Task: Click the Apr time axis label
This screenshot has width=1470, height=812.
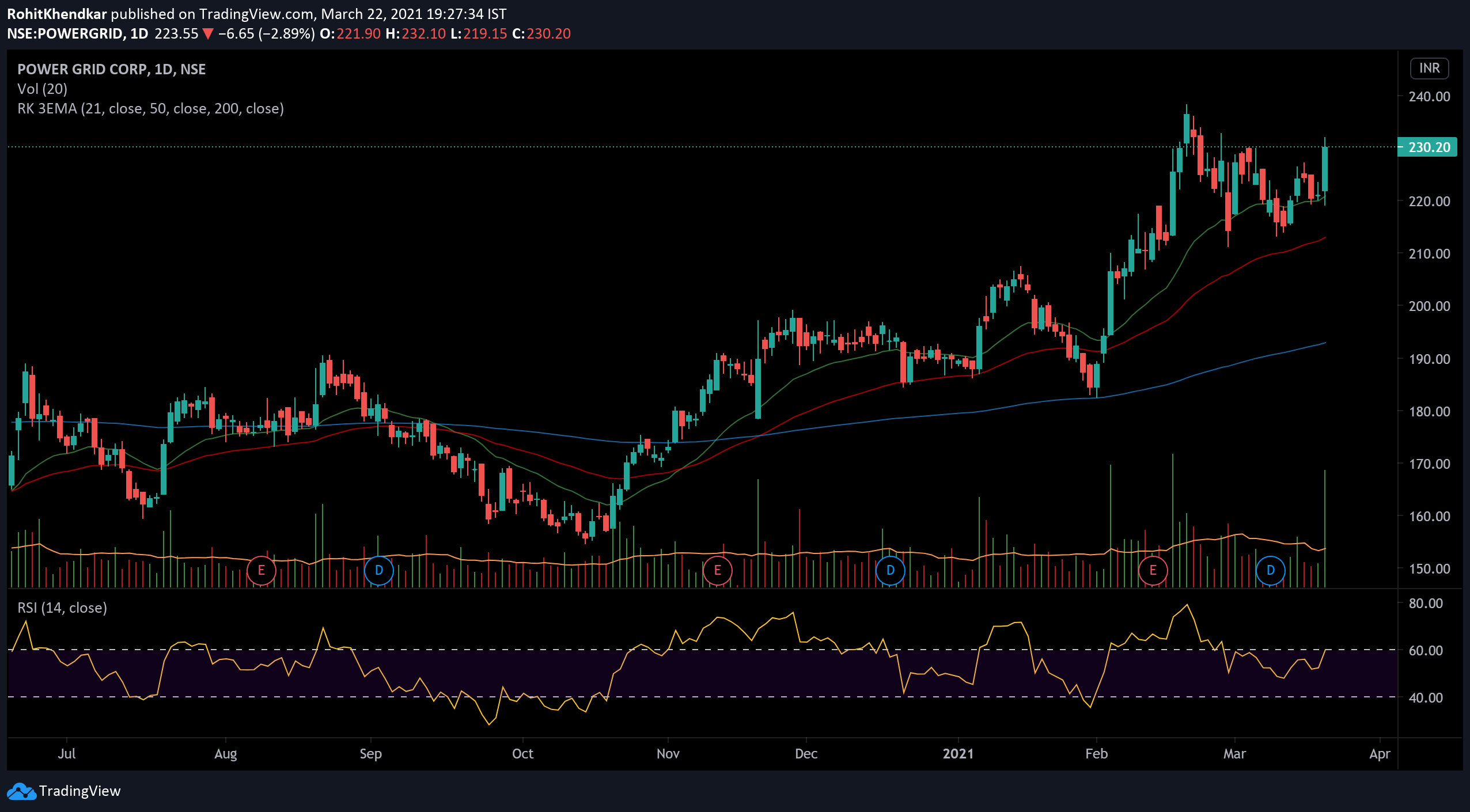Action: (x=1380, y=753)
